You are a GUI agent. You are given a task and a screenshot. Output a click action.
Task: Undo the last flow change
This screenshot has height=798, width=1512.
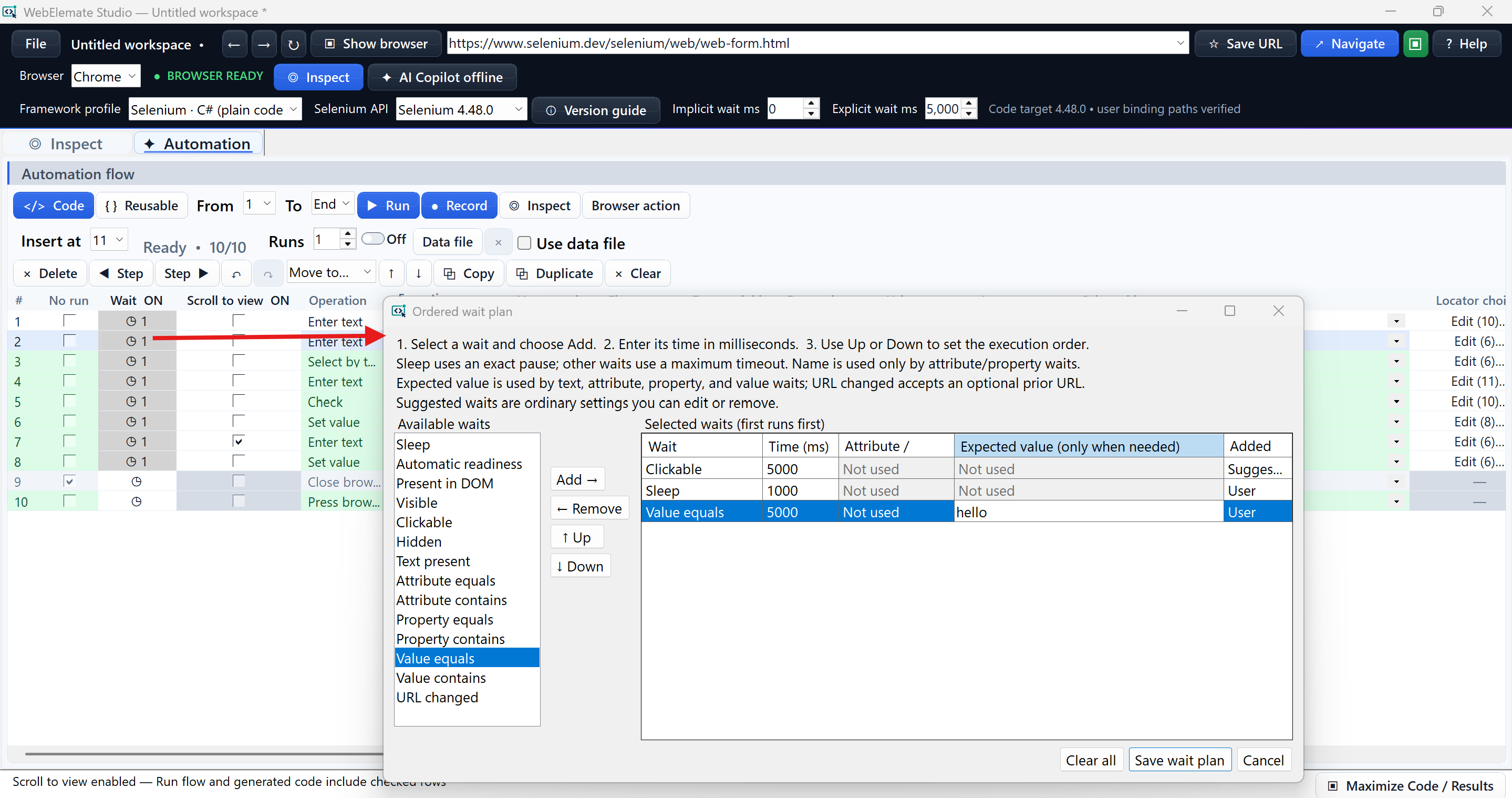pos(236,274)
